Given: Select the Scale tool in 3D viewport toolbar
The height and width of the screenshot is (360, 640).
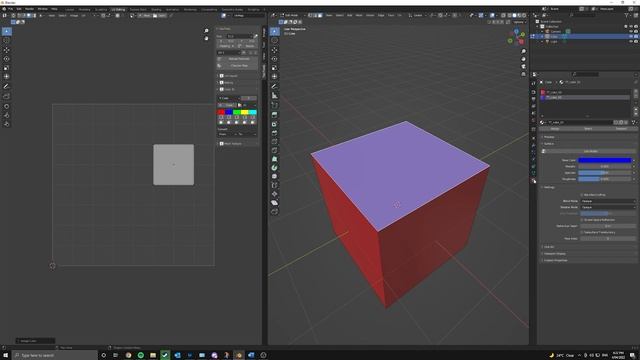Looking at the screenshot, I should pos(275,68).
